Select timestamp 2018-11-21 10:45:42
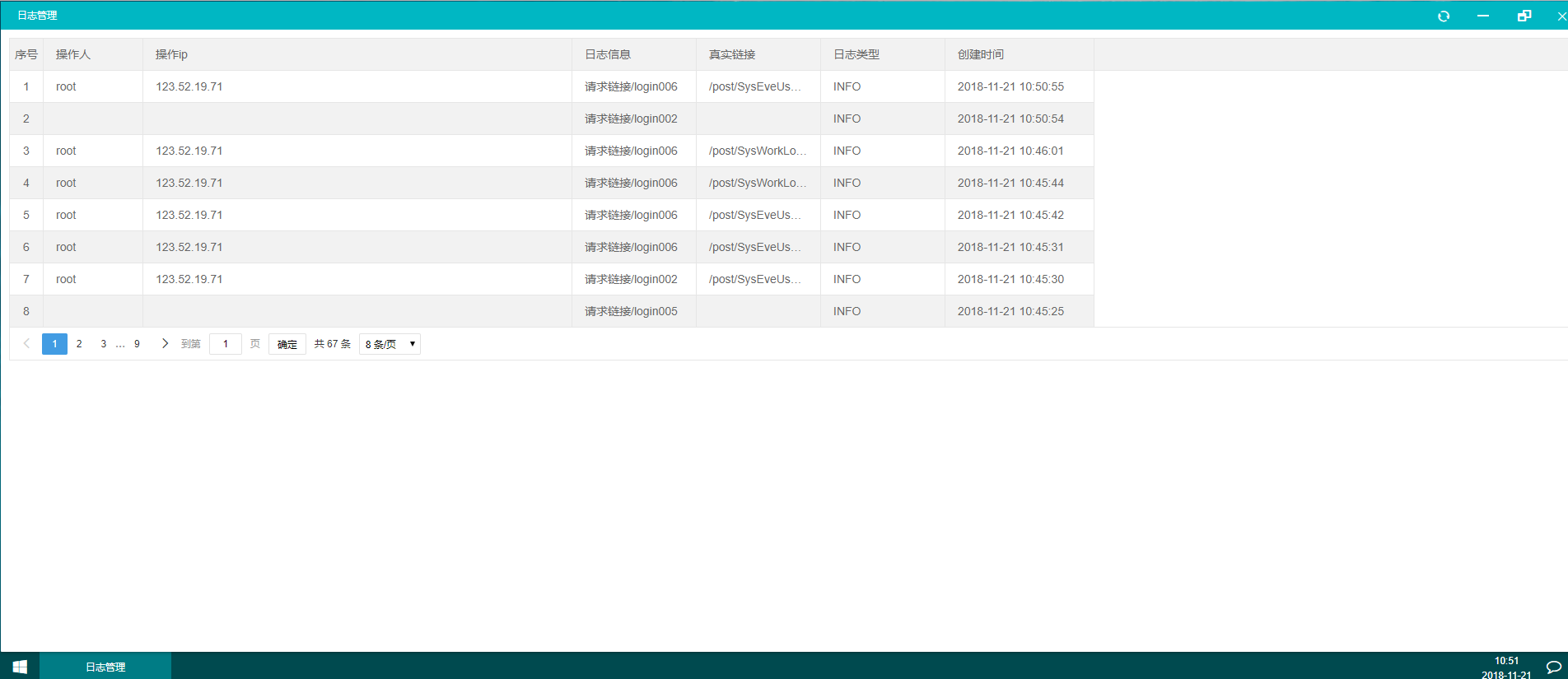1568x679 pixels. [x=1010, y=215]
